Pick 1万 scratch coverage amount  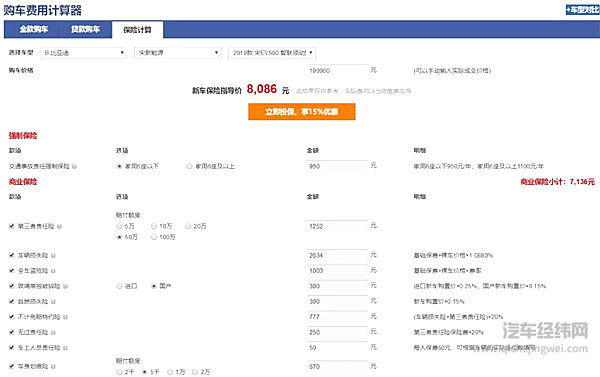(170, 372)
